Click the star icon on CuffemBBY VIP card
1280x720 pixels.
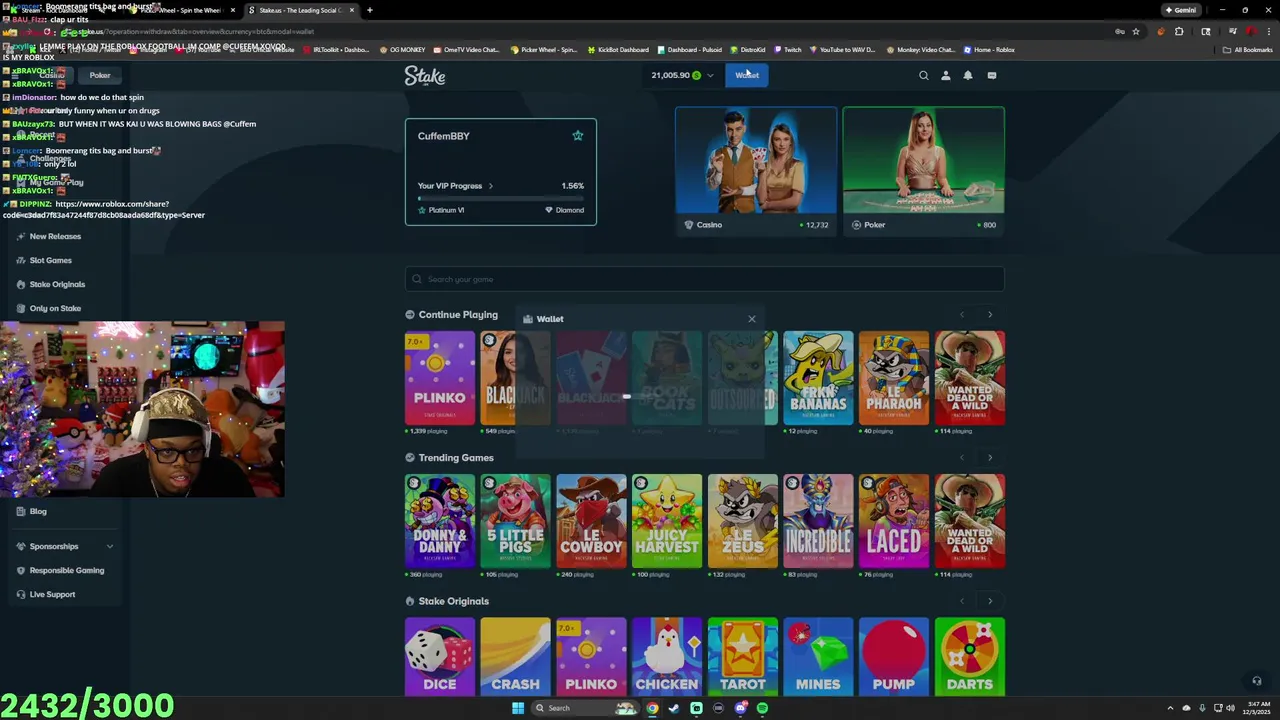(577, 135)
